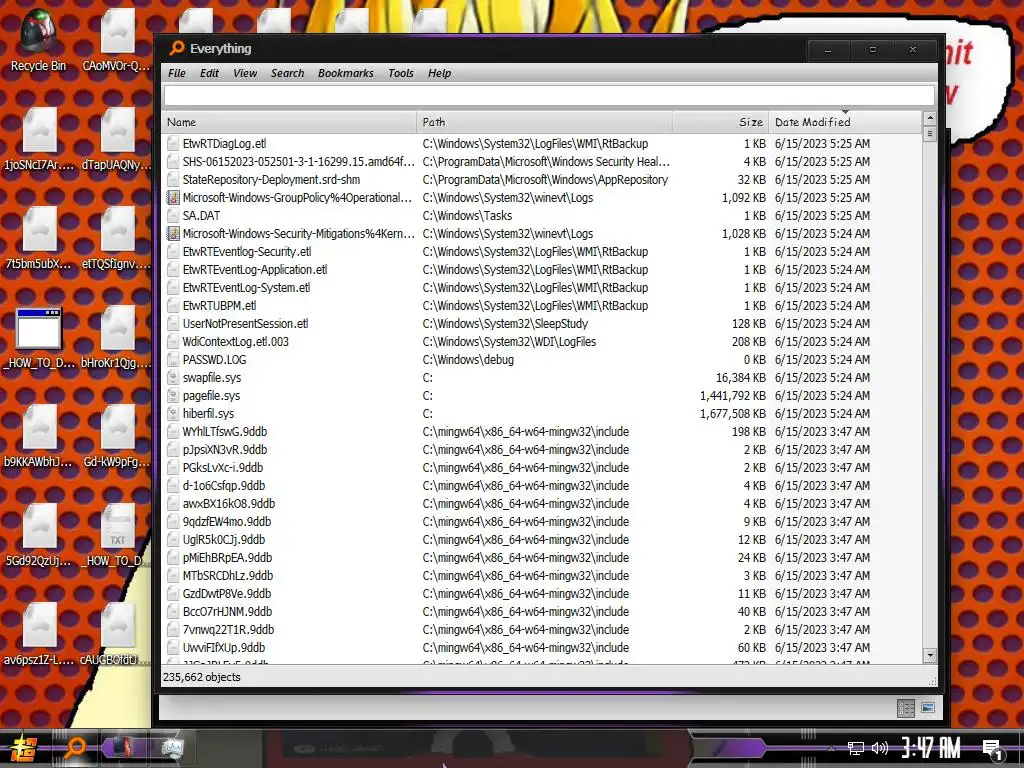Click the volume speaker tray icon
This screenshot has height=768, width=1024.
880,748
